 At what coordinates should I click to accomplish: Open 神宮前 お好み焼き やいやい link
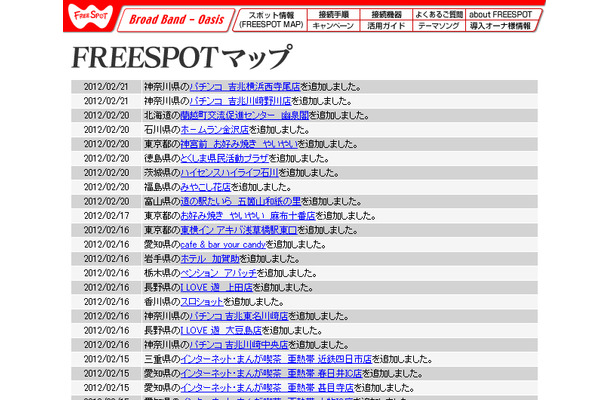tap(239, 144)
